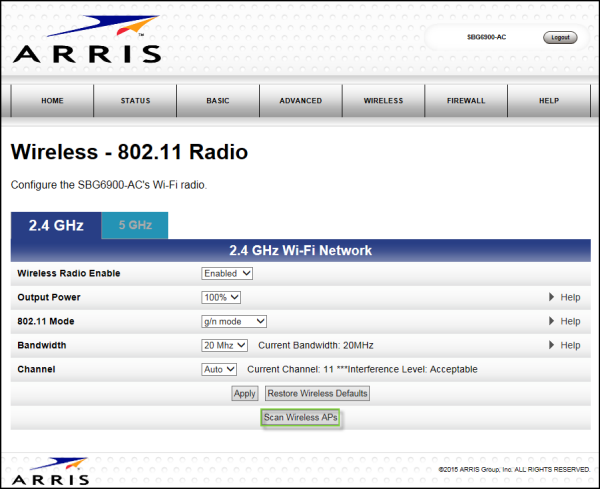The width and height of the screenshot is (600, 489).
Task: Click the Scan Wireless APs button
Action: [x=301, y=417]
